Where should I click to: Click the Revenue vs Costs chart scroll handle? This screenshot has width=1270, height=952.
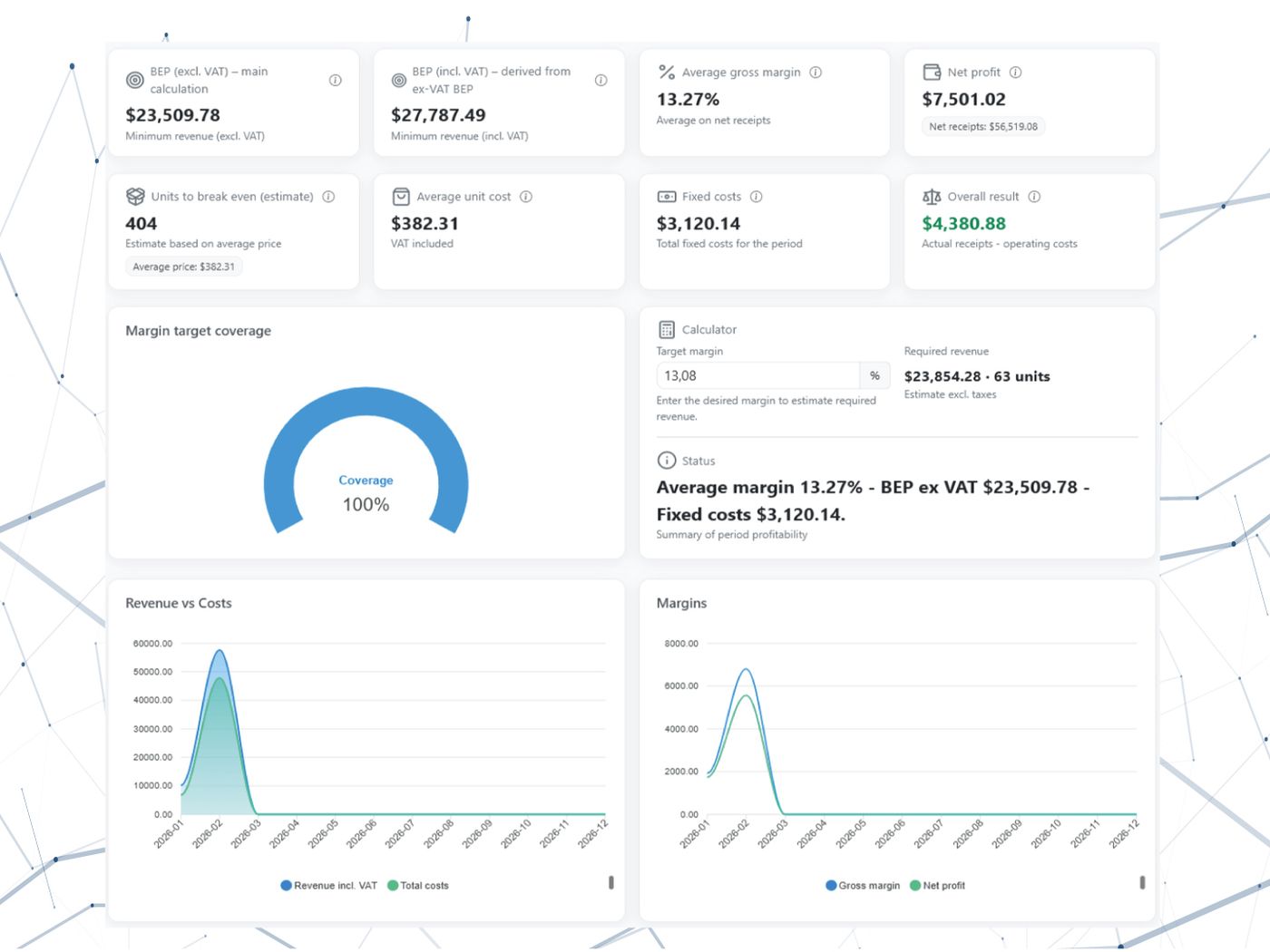tap(611, 882)
